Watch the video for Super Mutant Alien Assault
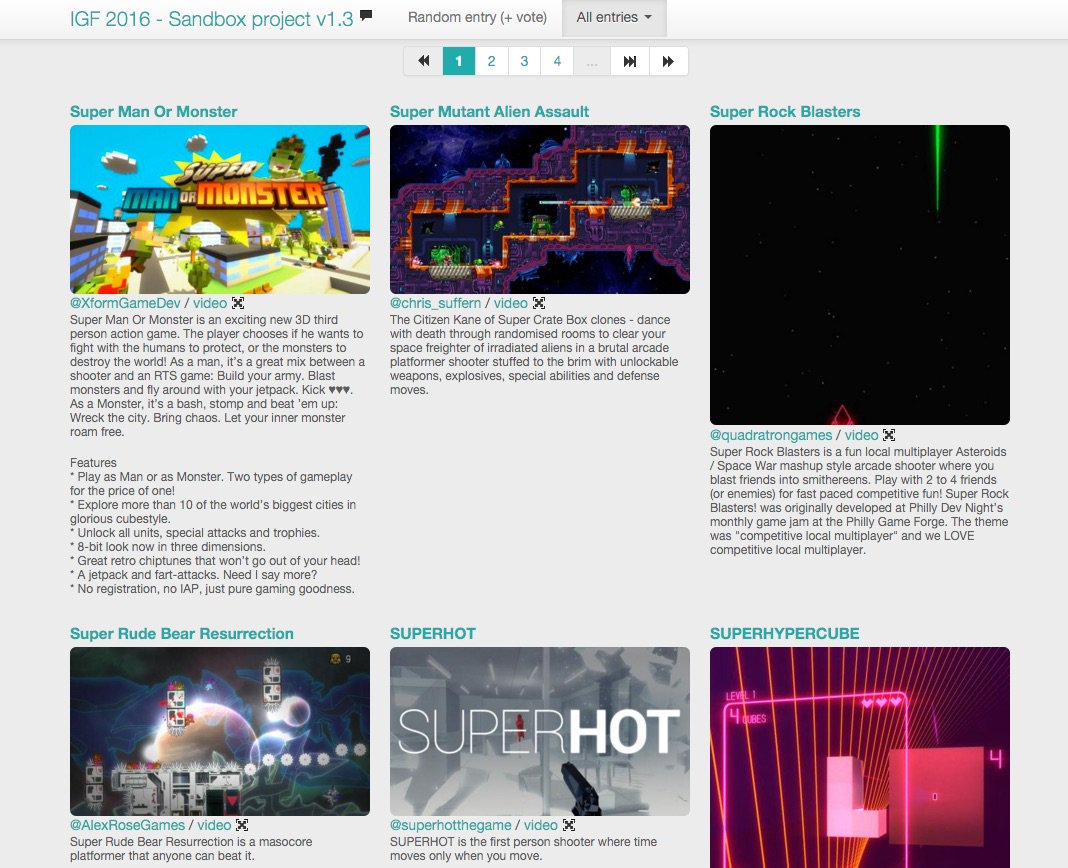 pyautogui.click(x=511, y=303)
